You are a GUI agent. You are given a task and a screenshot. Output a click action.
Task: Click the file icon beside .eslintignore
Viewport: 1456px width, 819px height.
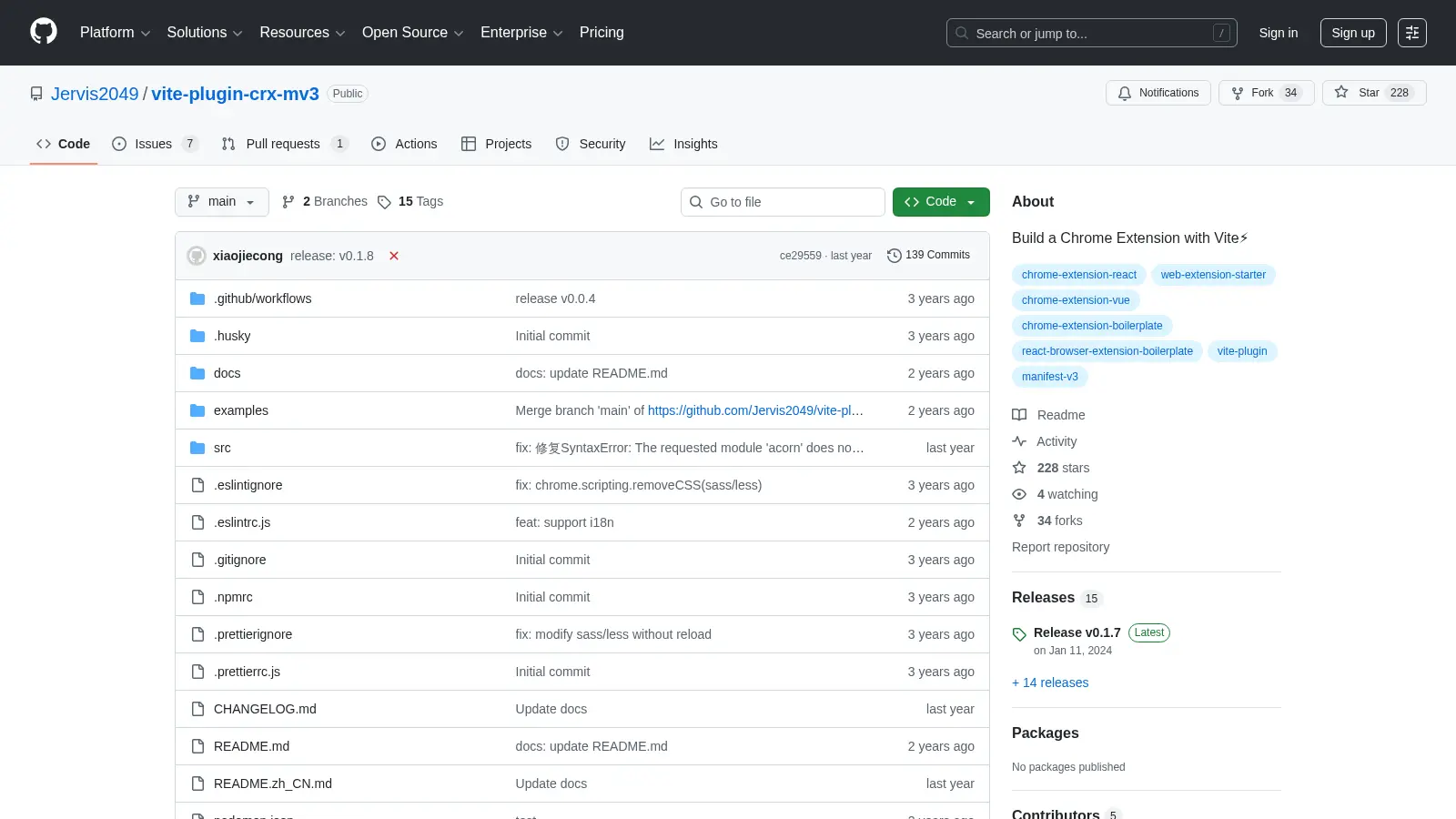click(197, 485)
